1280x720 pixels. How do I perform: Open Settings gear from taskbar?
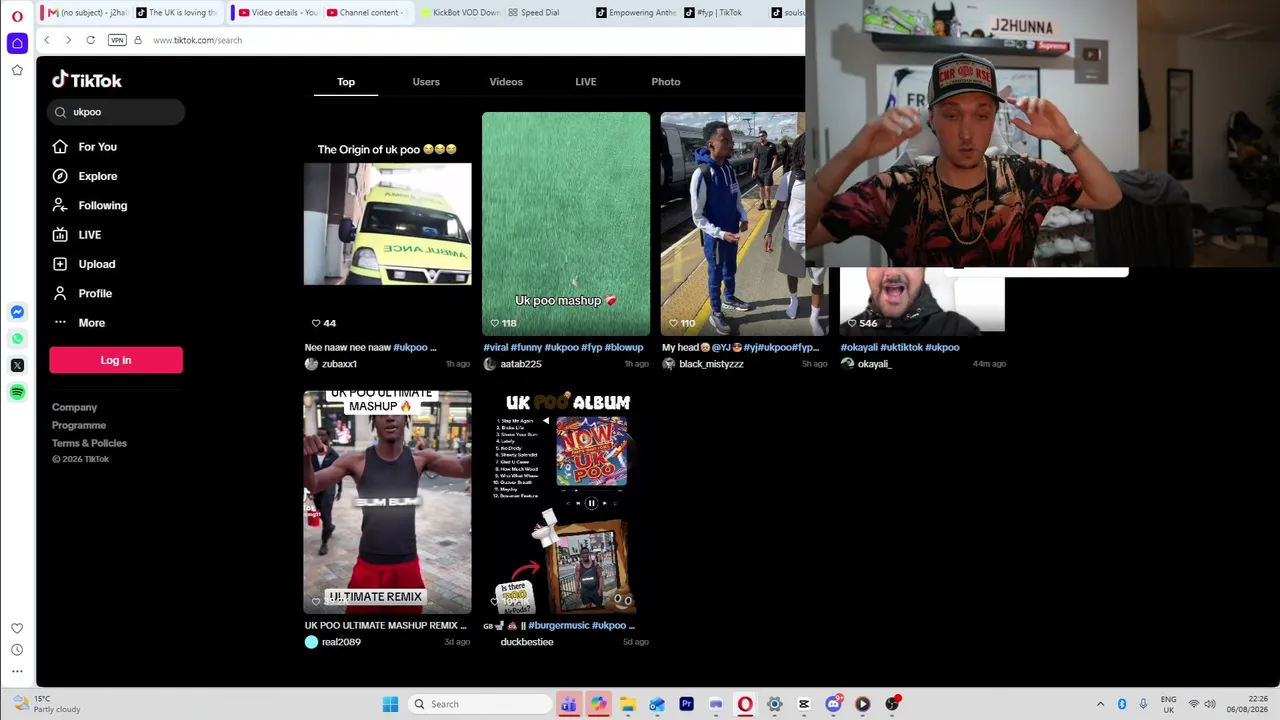click(774, 704)
